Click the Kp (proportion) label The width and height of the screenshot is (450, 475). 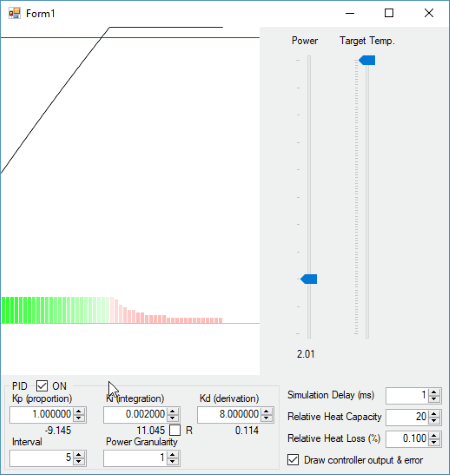[42, 399]
